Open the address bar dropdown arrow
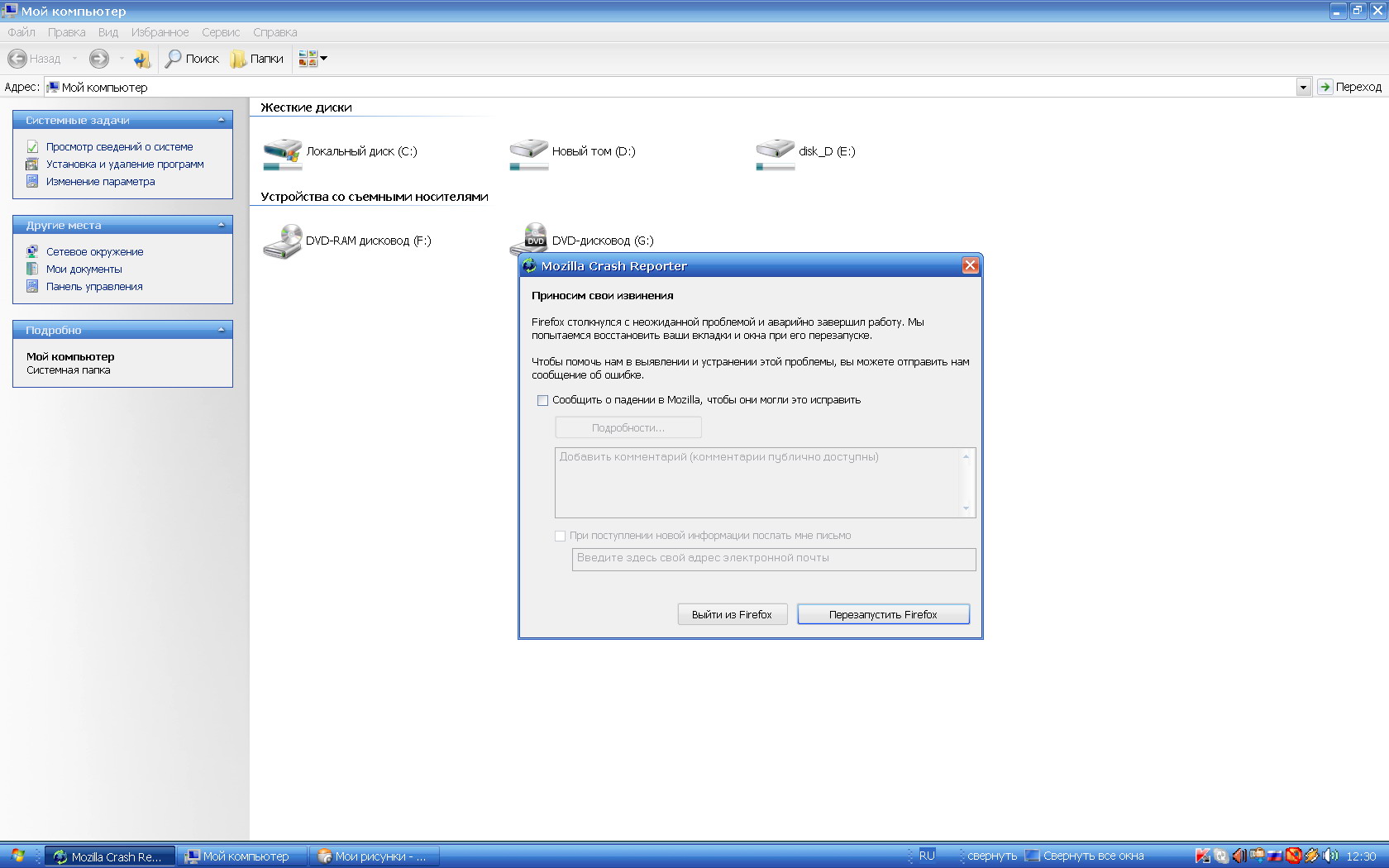 (x=1303, y=87)
